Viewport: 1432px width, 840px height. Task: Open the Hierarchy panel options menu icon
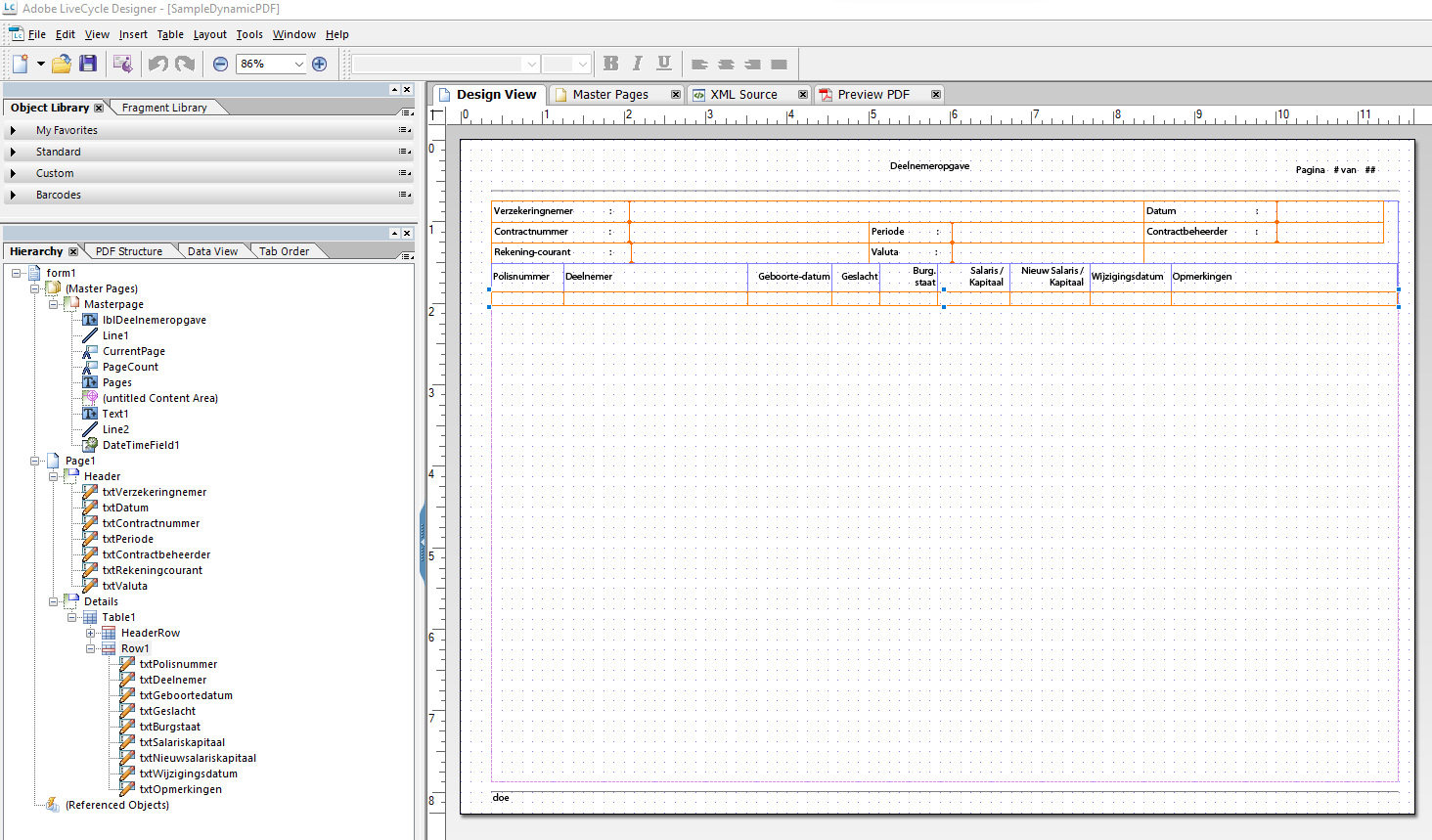click(407, 255)
